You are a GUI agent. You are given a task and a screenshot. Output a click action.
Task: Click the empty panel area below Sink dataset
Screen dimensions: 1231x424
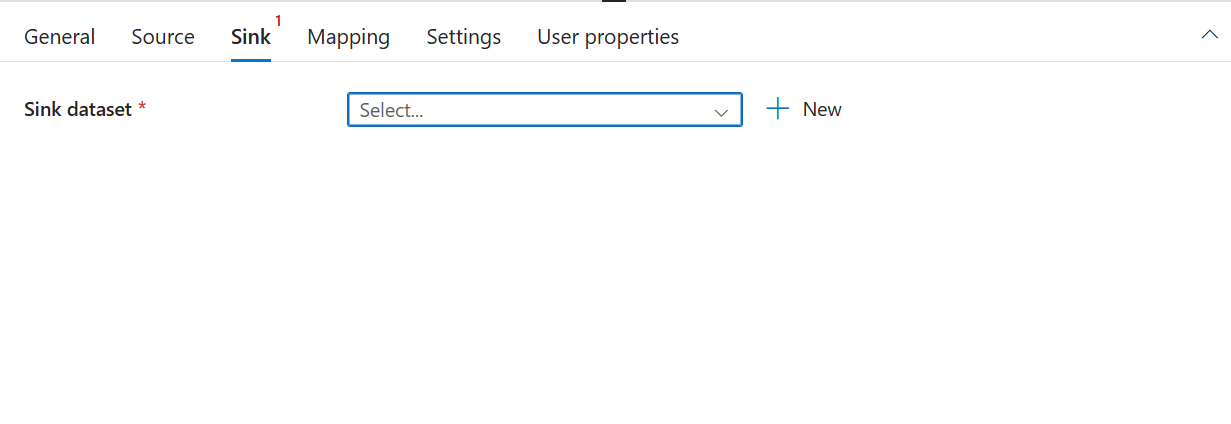600,280
